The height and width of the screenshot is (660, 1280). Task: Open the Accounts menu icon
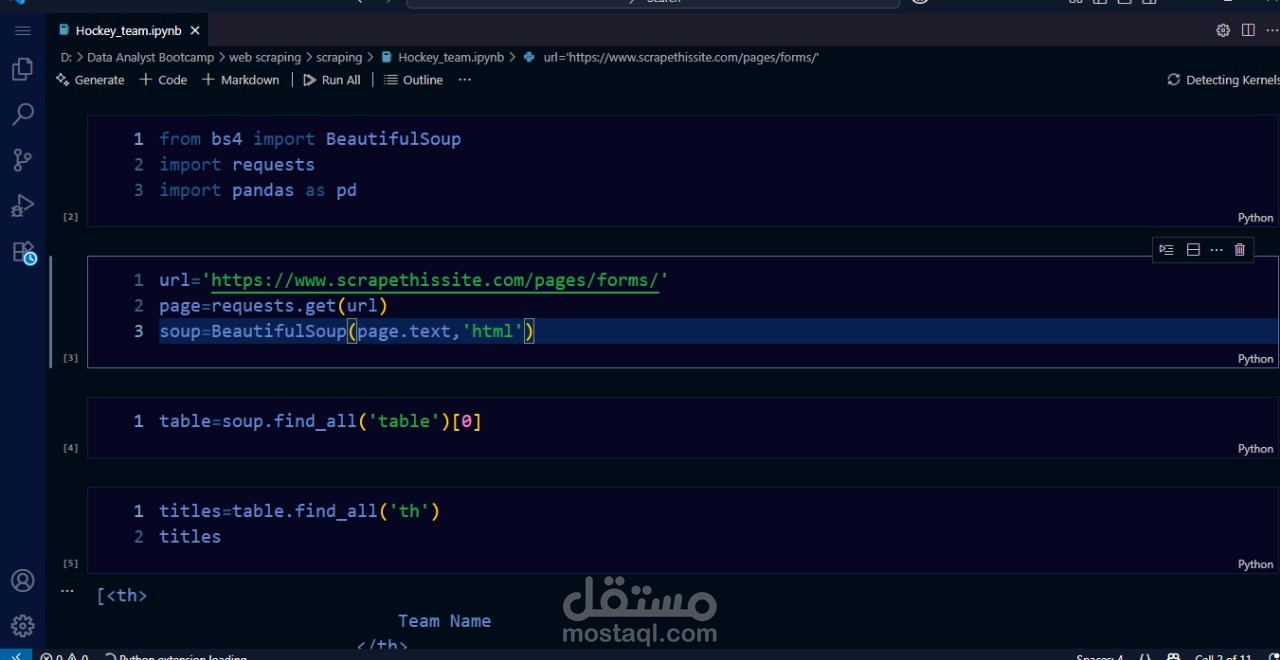[x=22, y=581]
